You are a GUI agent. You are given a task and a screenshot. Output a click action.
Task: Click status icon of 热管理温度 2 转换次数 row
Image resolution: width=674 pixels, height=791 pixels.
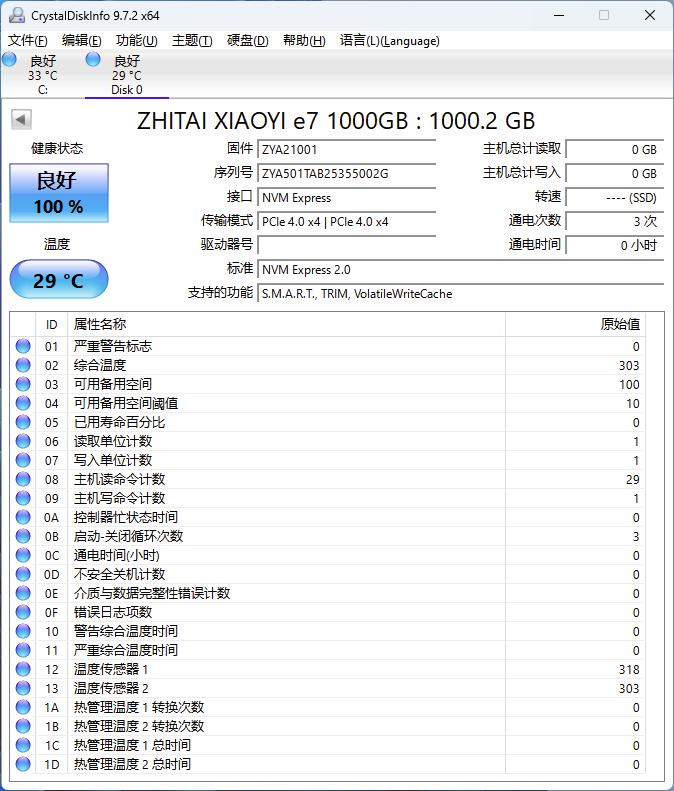23,726
